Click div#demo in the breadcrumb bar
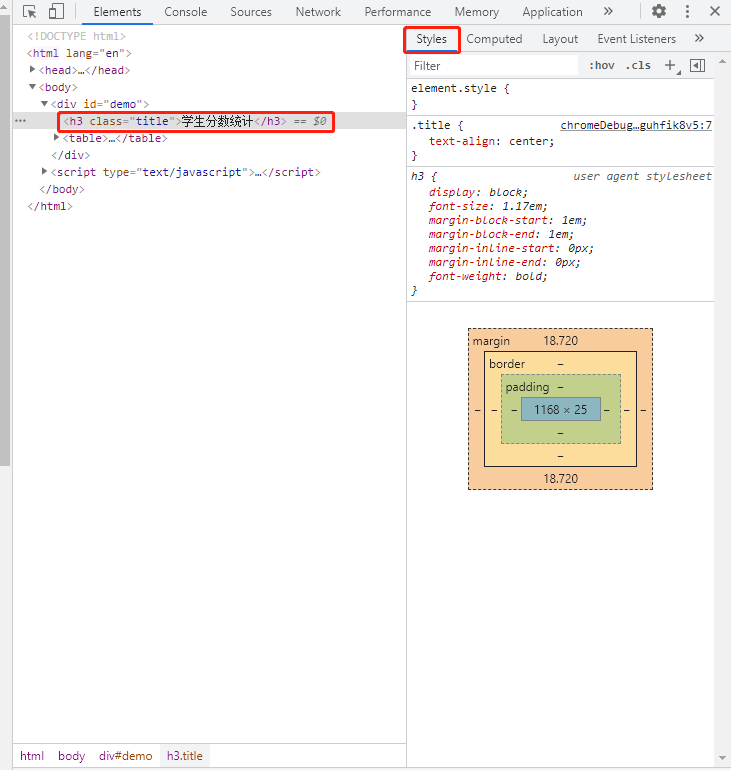Image resolution: width=731 pixels, height=770 pixels. (x=126, y=756)
